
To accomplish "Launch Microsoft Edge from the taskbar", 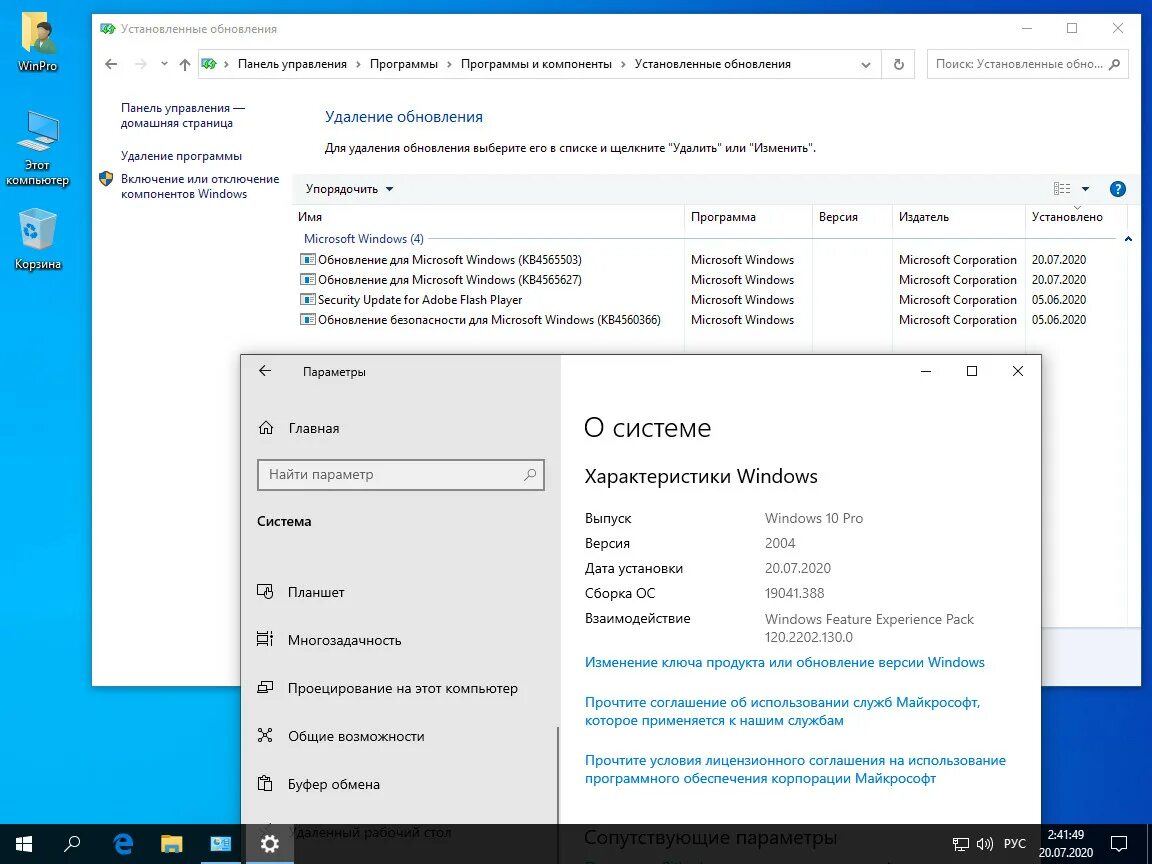I will click(123, 843).
